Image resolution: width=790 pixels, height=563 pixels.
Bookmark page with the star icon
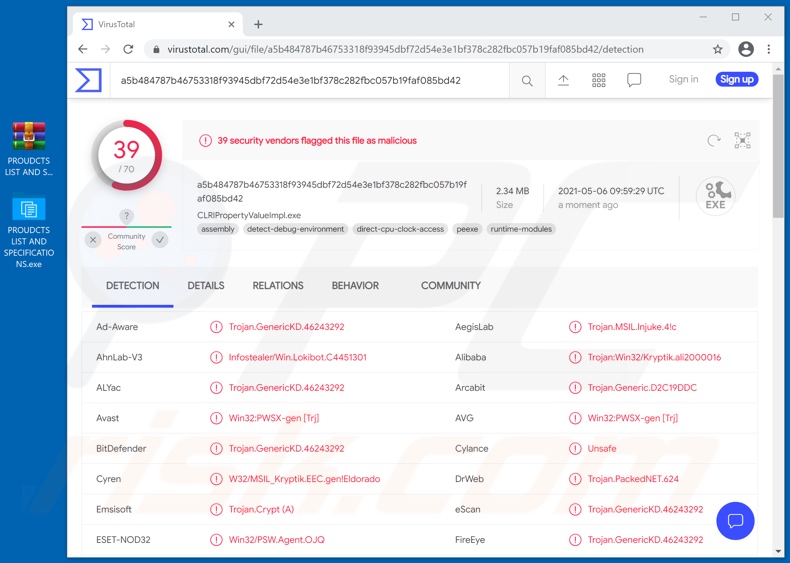point(717,49)
